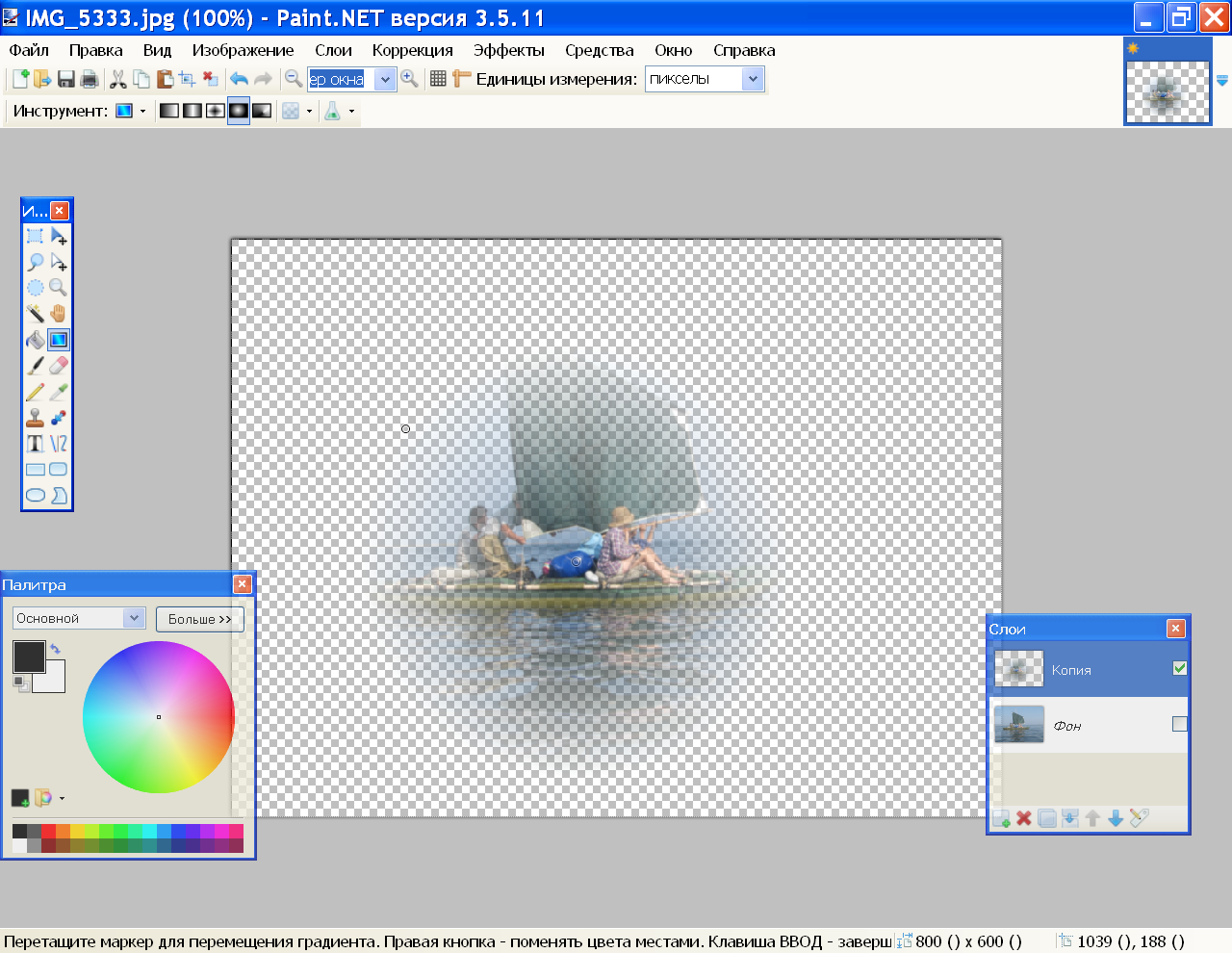This screenshot has width=1232, height=953.
Task: Choose the Conical gradient type
Action: click(x=262, y=111)
